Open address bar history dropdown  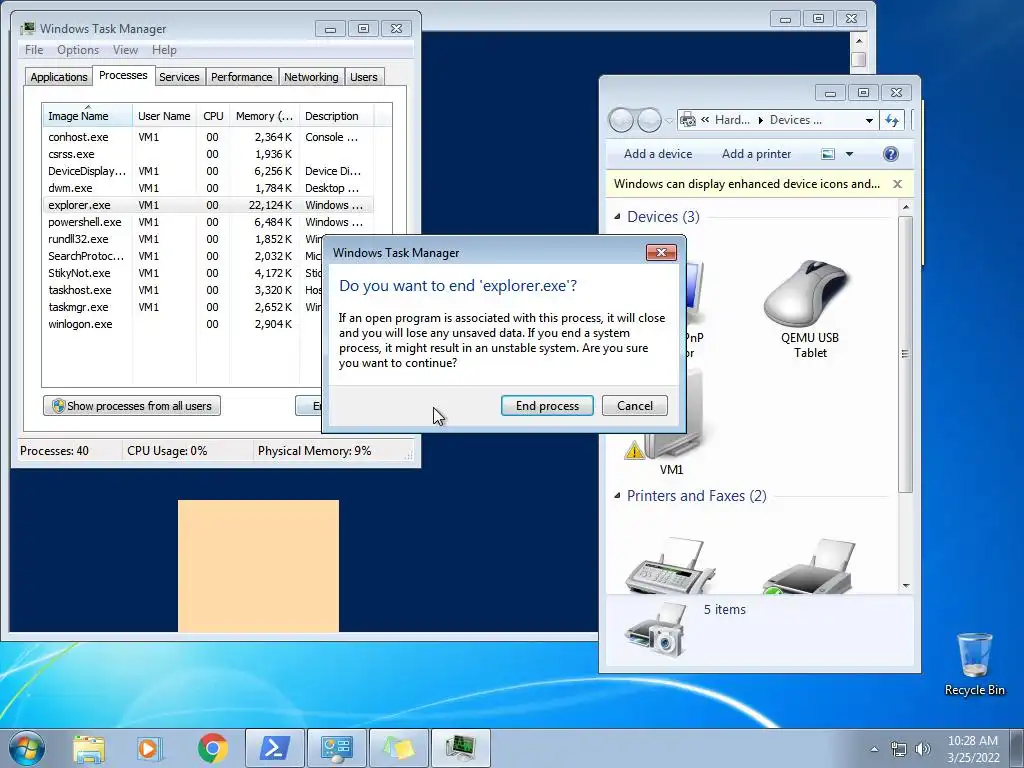coord(869,120)
